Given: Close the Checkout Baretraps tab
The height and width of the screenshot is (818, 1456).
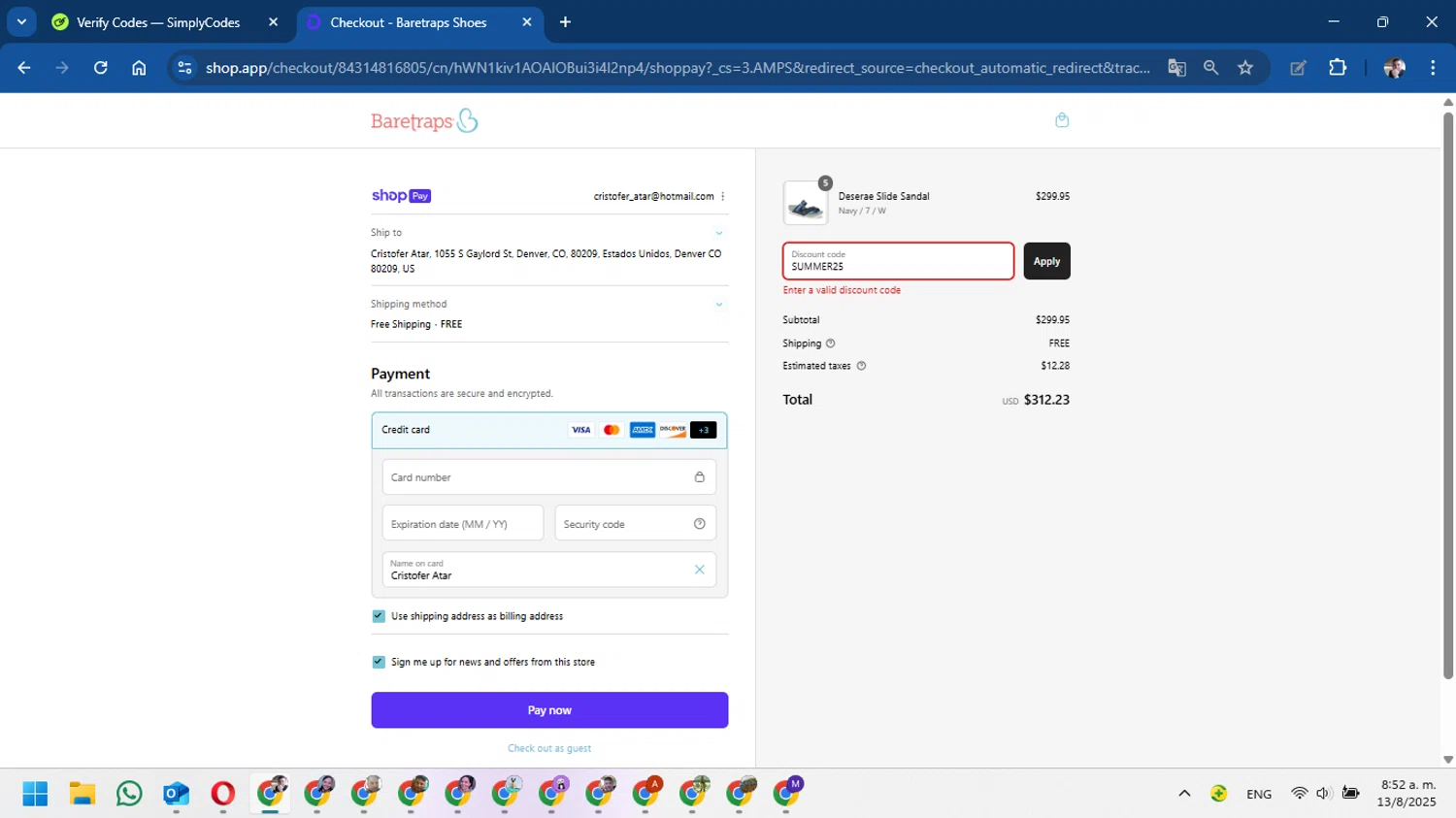Looking at the screenshot, I should [x=527, y=22].
